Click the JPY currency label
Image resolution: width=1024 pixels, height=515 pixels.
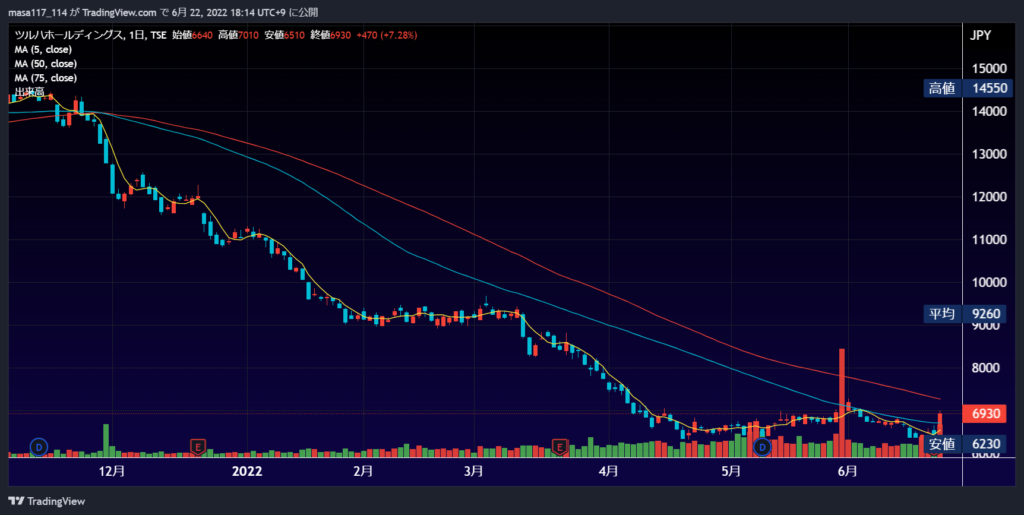[x=980, y=35]
